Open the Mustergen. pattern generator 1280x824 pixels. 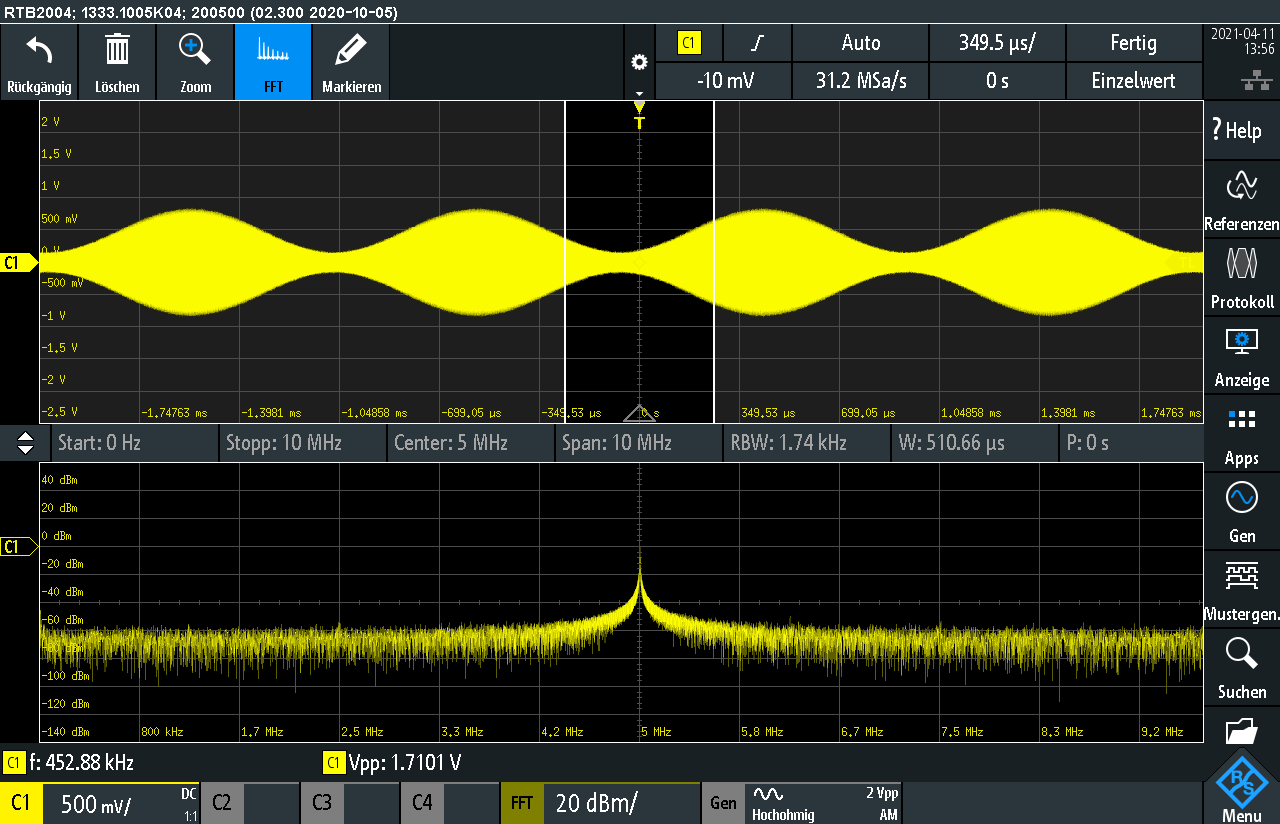click(x=1241, y=589)
